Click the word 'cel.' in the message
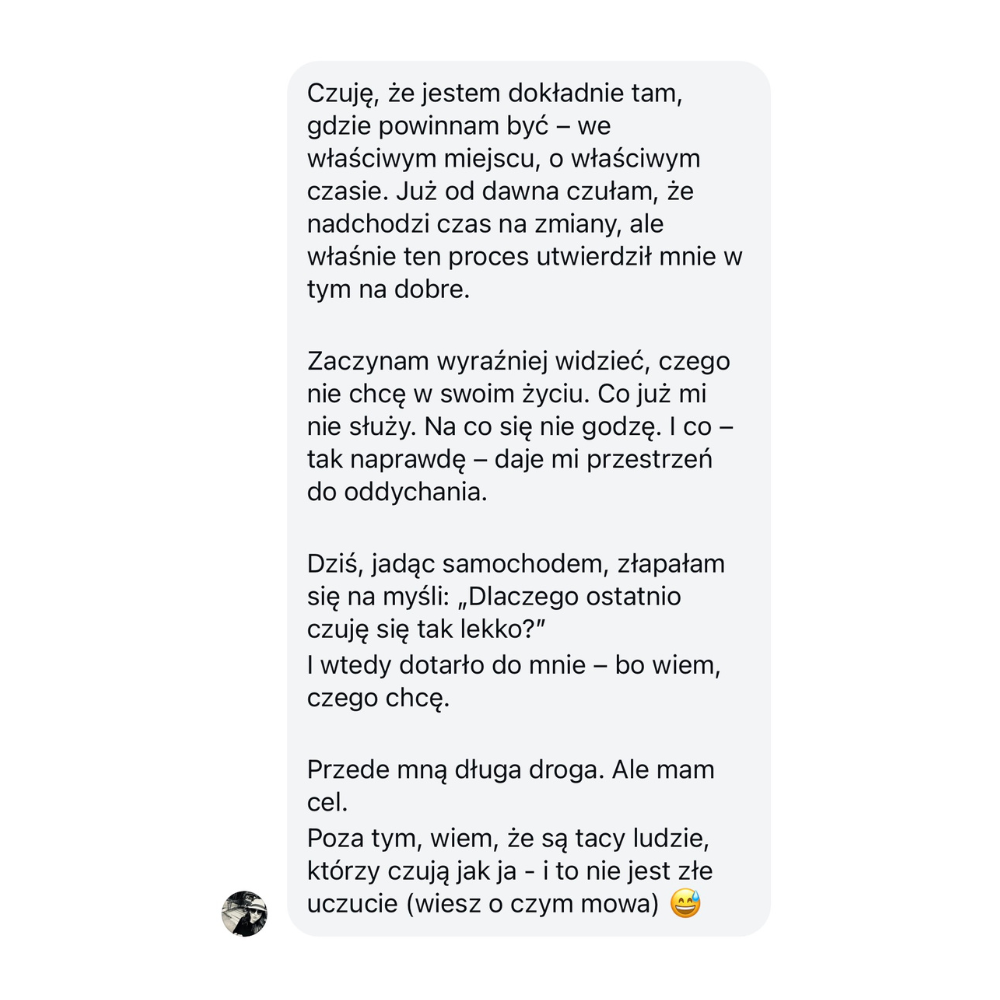 (x=327, y=803)
